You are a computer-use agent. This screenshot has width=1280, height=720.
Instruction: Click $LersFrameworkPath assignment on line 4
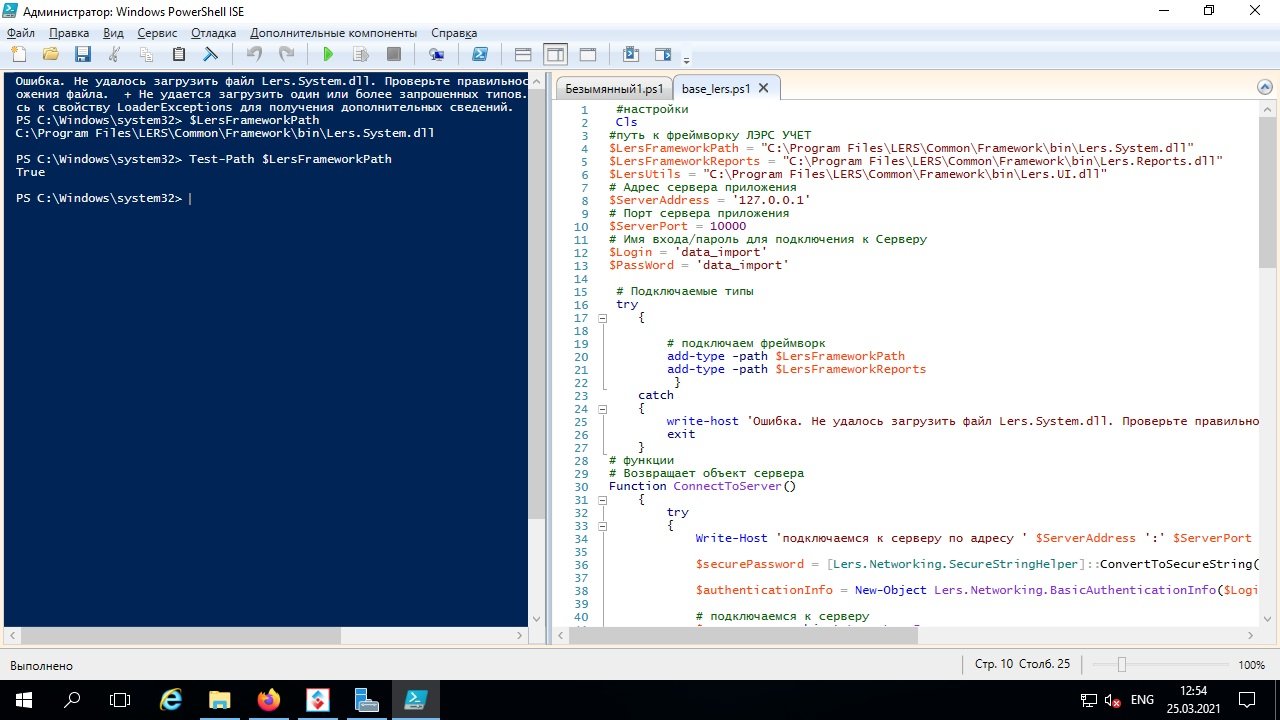coord(901,148)
